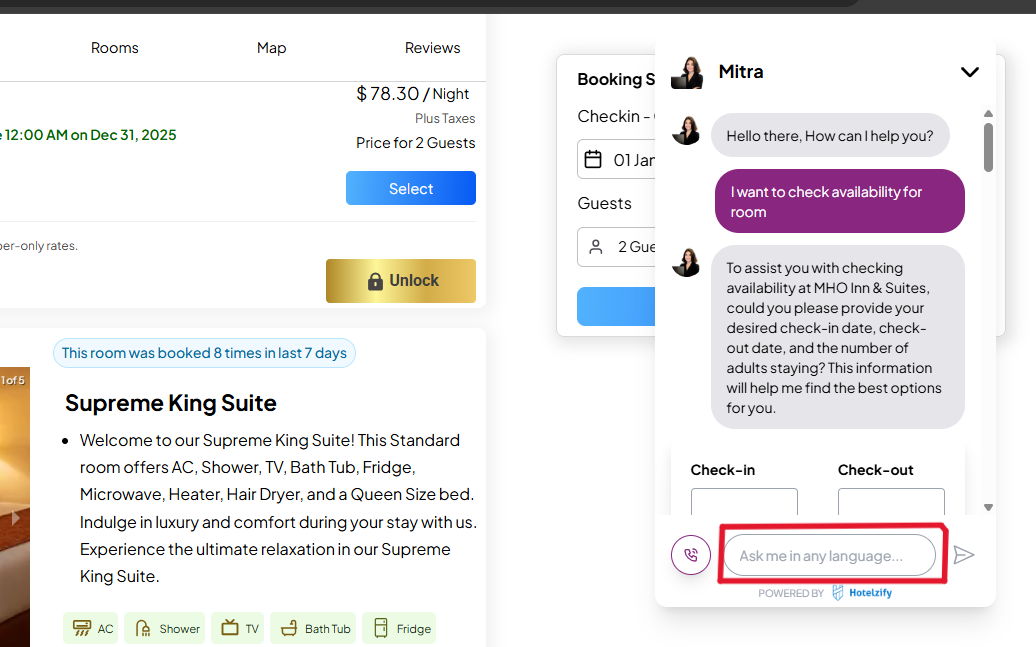Viewport: 1036px width, 647px height.
Task: Click the send message arrow icon
Action: coord(963,555)
